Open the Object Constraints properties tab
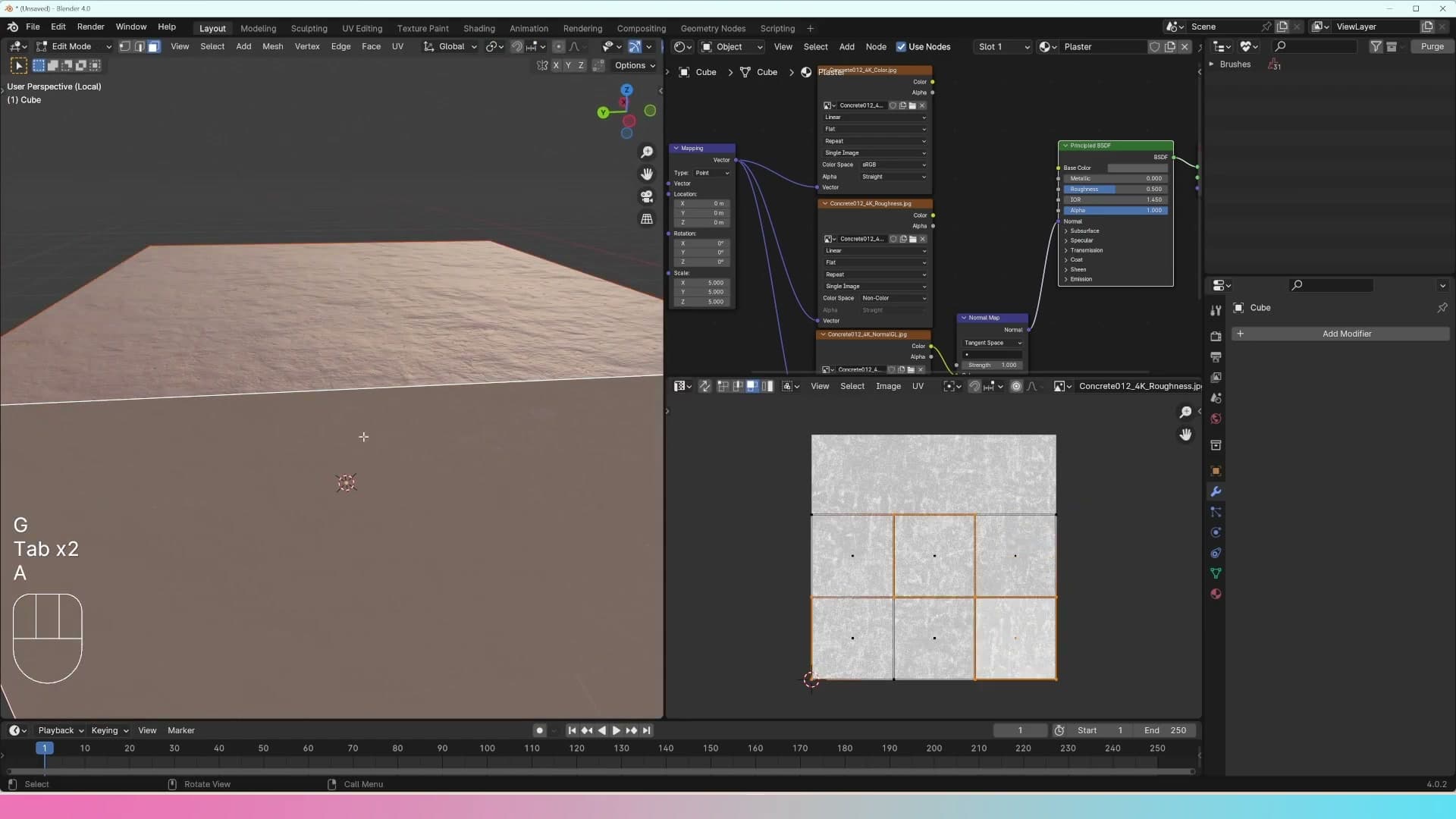1456x819 pixels. click(1216, 553)
